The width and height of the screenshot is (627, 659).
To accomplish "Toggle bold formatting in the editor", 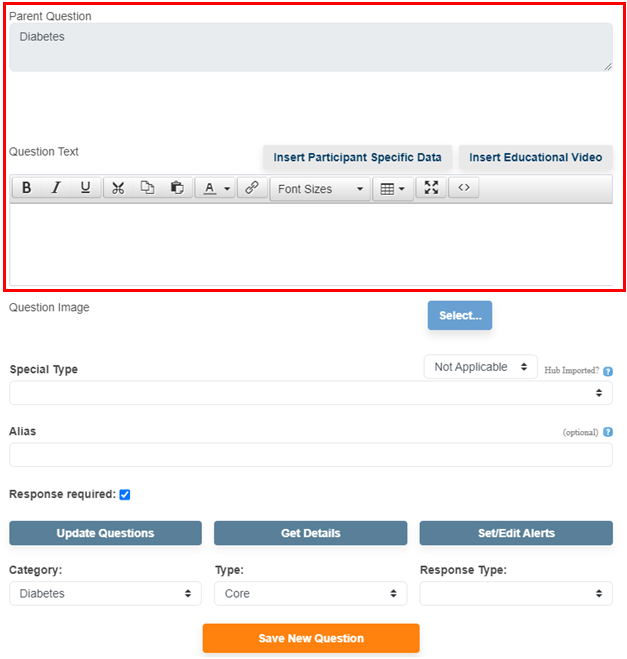I will pos(27,188).
